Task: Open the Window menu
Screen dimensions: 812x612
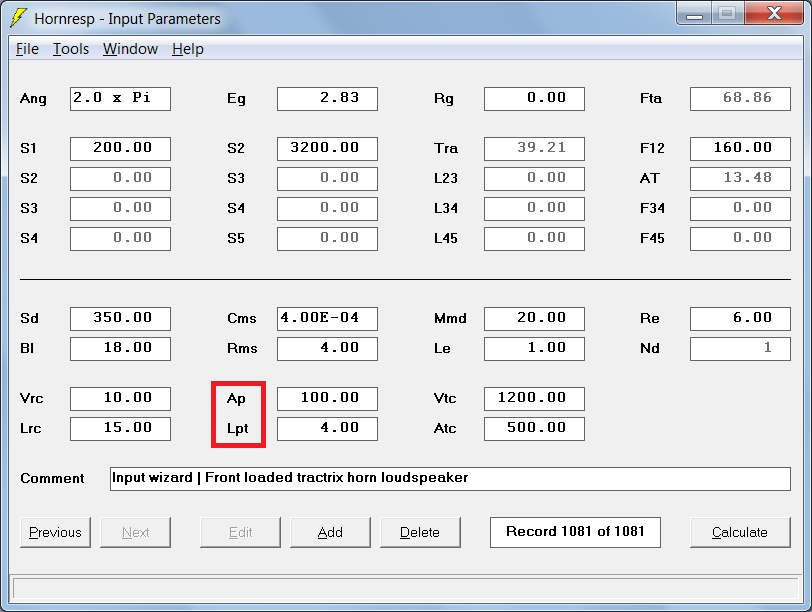Action: pyautogui.click(x=130, y=49)
